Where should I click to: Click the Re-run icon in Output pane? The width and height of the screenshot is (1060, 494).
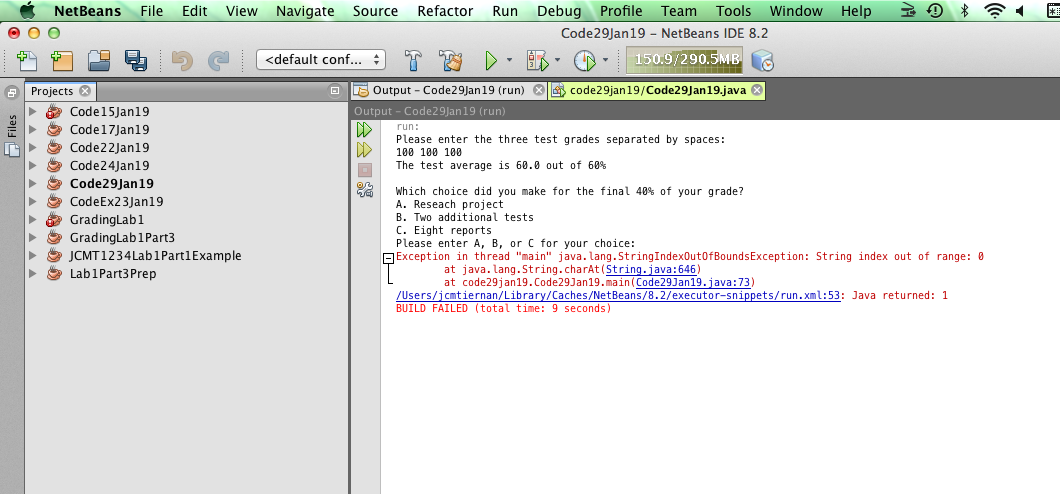coord(365,130)
